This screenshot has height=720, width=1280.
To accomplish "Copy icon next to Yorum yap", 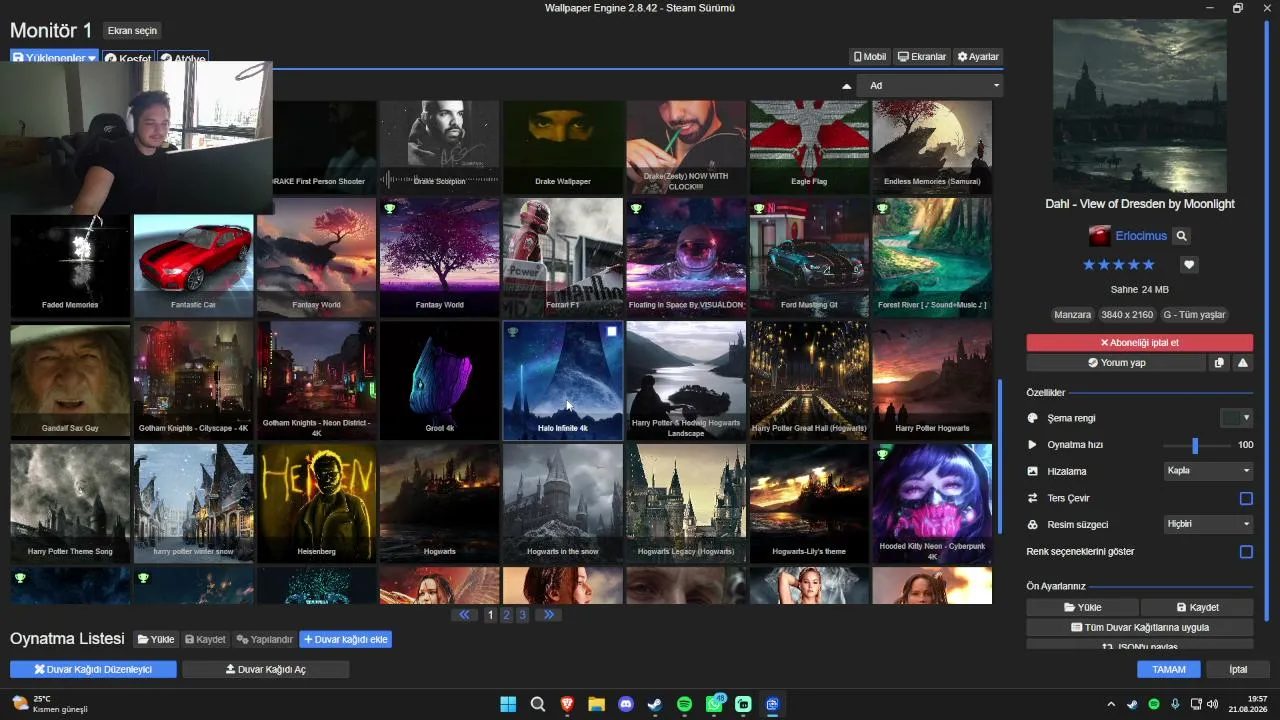I will [1219, 363].
